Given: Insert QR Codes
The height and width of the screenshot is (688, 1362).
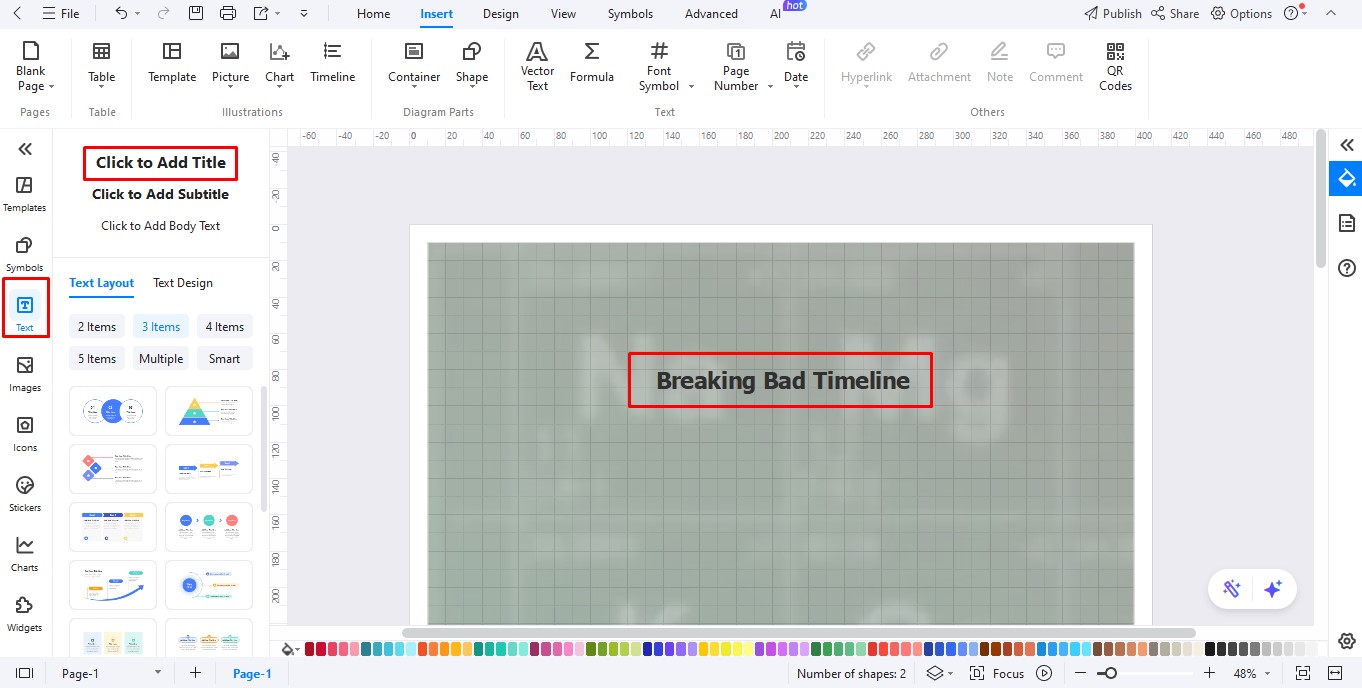Looking at the screenshot, I should point(1115,66).
